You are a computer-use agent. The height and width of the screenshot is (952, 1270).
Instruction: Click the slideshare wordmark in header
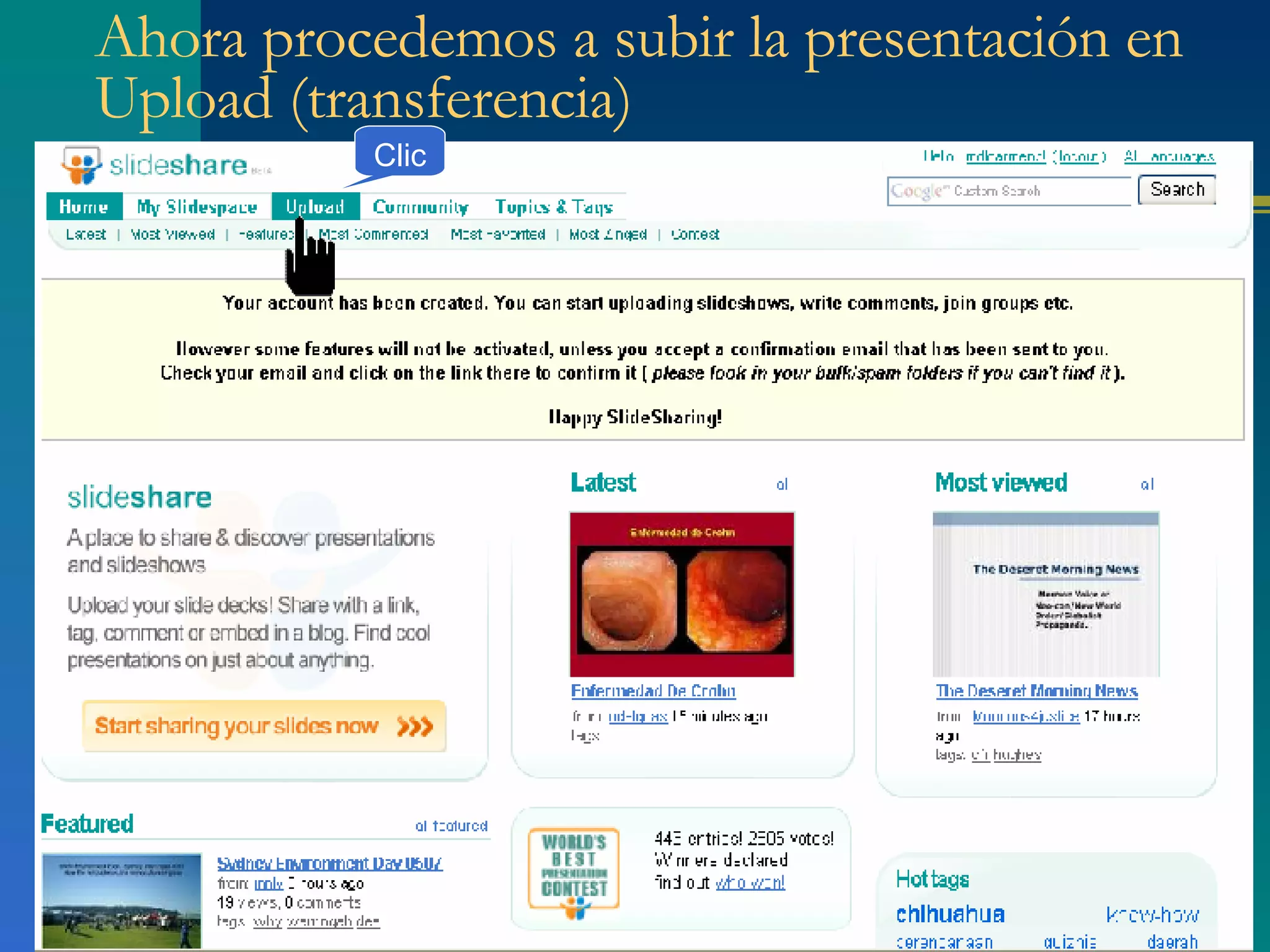point(179,165)
